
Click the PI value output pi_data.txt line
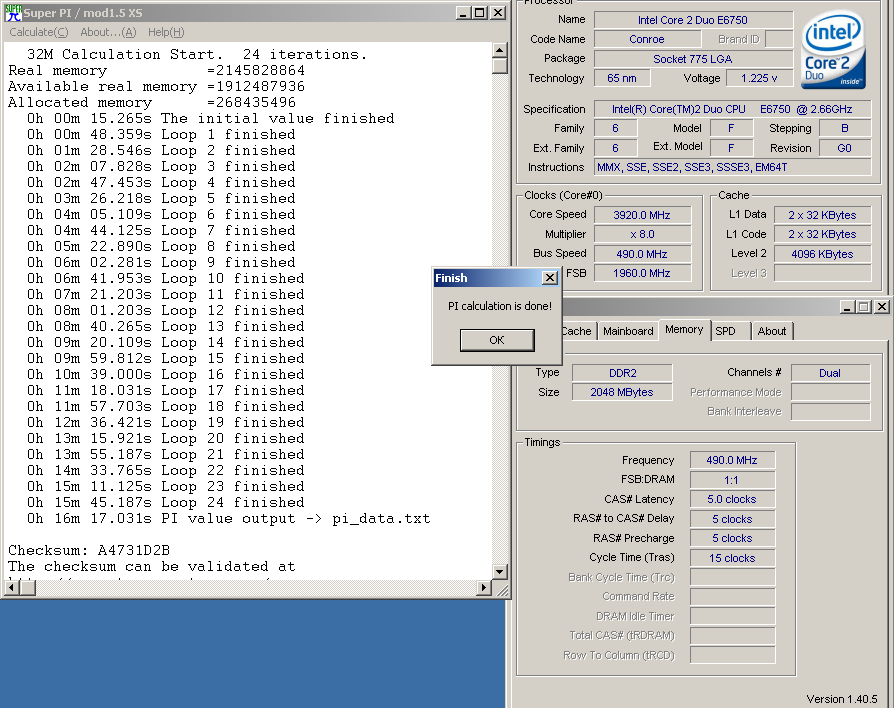coord(228,518)
